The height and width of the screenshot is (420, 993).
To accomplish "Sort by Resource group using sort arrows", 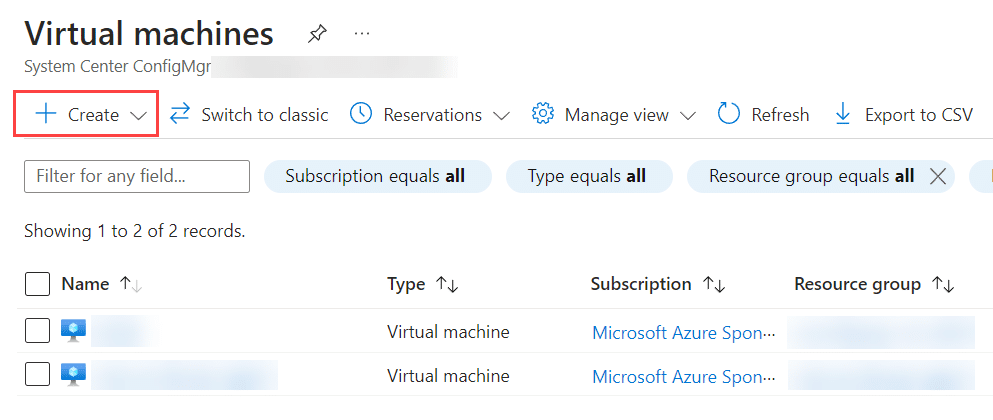I will tap(943, 285).
